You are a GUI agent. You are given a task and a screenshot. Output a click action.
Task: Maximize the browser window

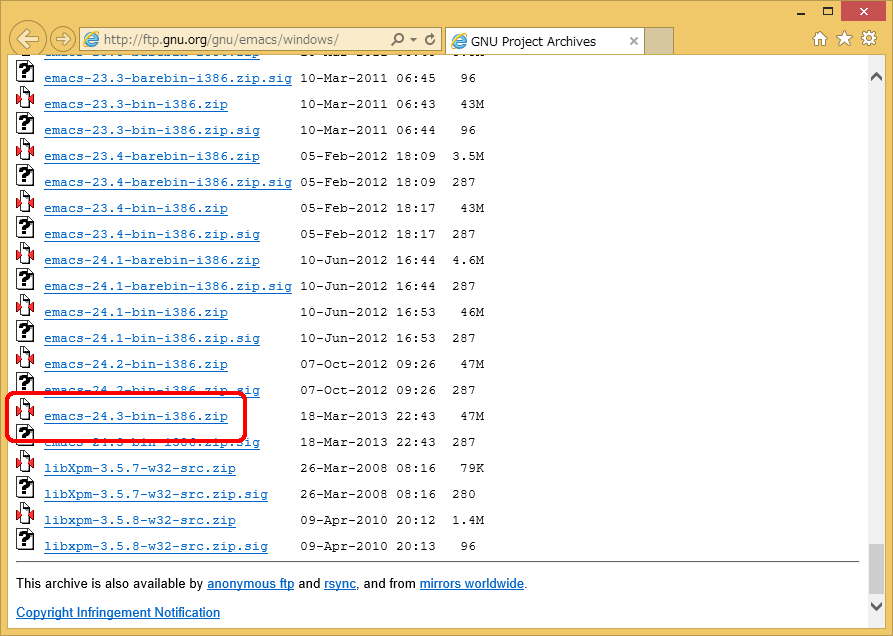point(828,11)
